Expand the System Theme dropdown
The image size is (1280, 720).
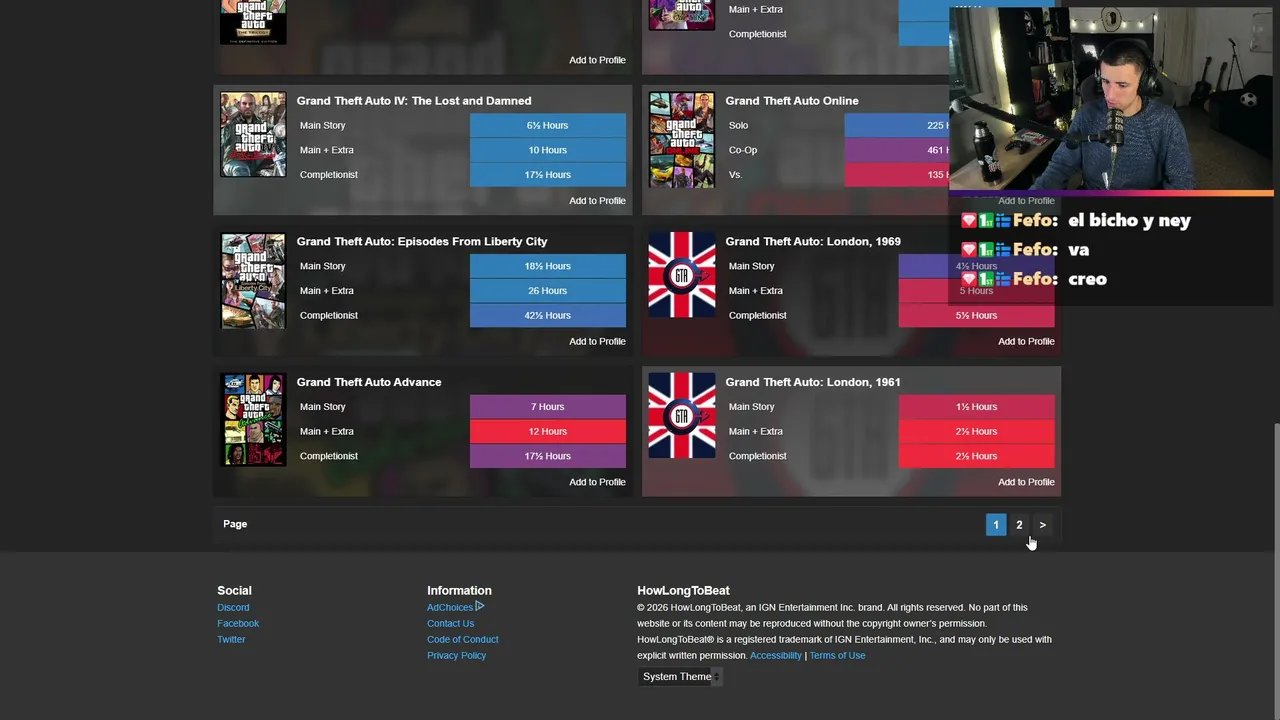[680, 677]
